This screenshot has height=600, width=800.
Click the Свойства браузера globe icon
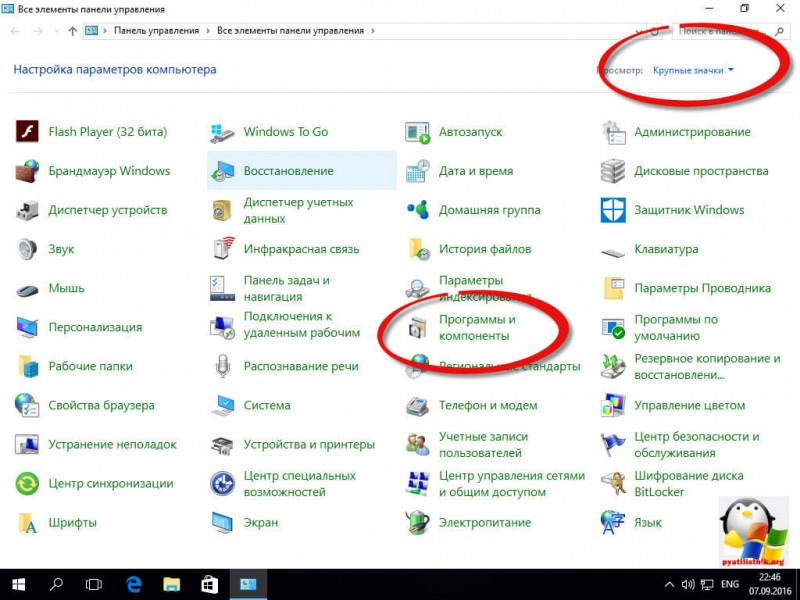tap(27, 406)
